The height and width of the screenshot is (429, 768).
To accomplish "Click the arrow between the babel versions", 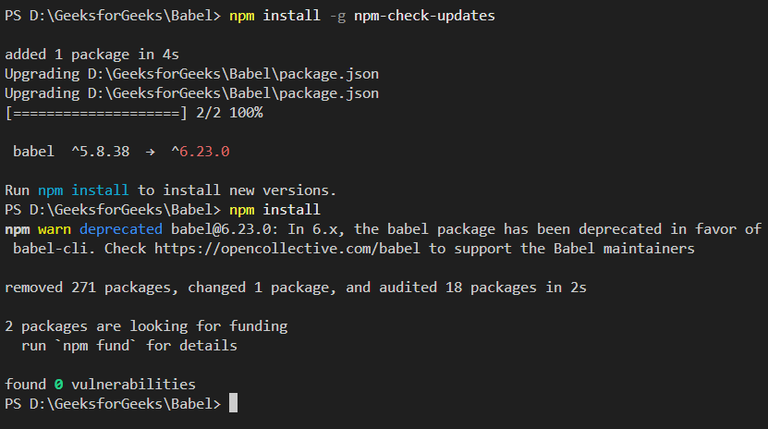I will (149, 152).
